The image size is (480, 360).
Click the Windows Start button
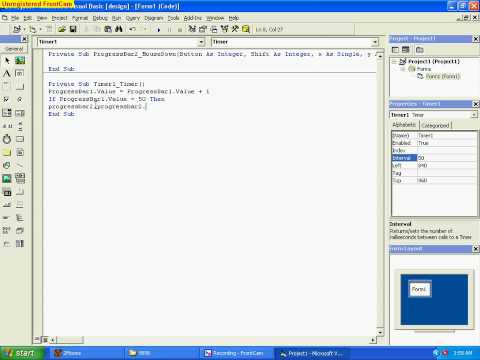(22, 353)
